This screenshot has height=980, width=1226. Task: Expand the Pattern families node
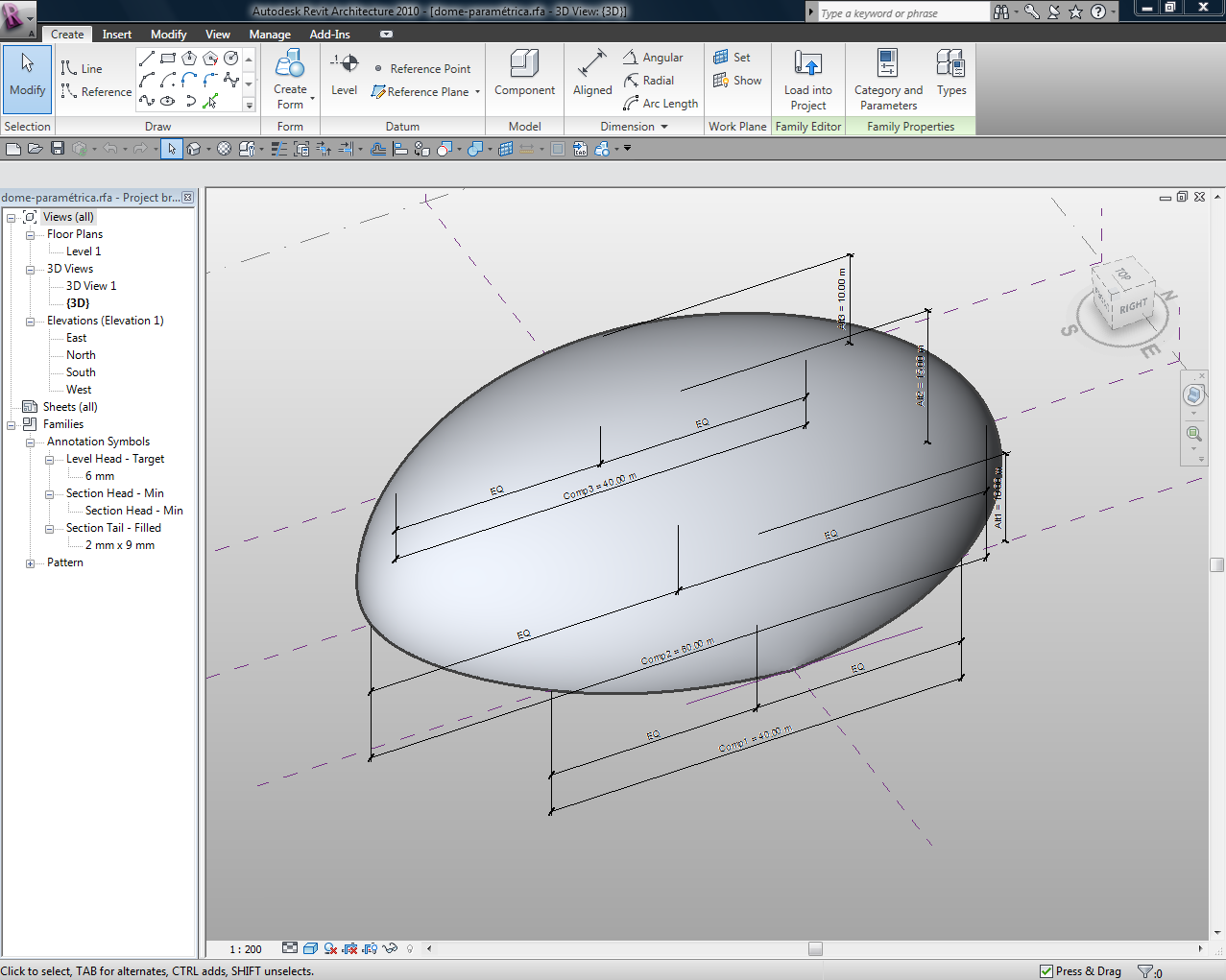[x=30, y=563]
